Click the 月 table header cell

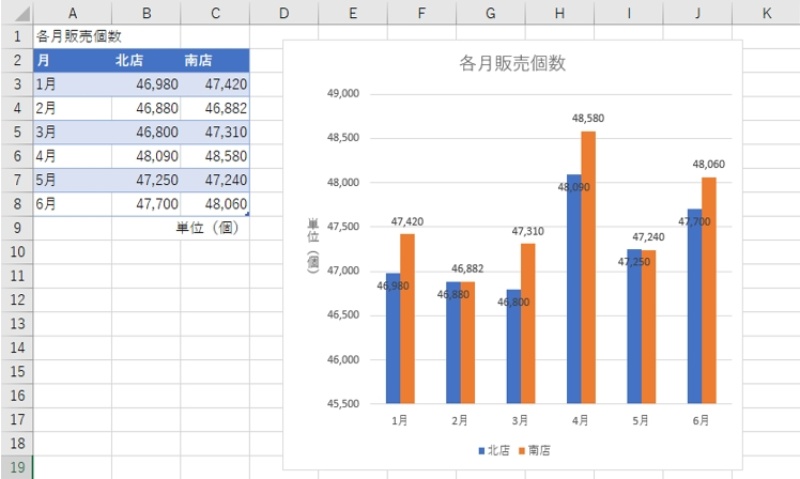(72, 60)
